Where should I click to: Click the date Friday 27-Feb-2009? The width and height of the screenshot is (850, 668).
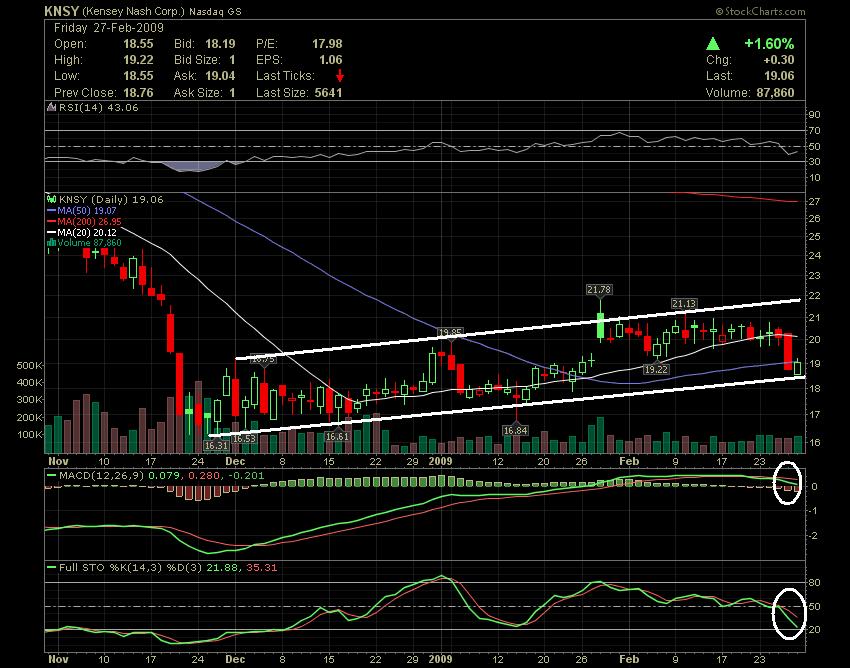click(108, 28)
